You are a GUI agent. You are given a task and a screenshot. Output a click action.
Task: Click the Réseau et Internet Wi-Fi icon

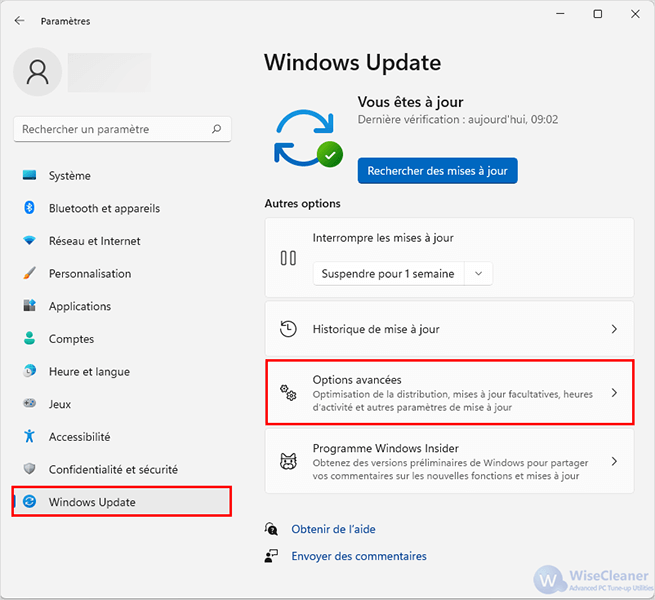click(x=29, y=241)
